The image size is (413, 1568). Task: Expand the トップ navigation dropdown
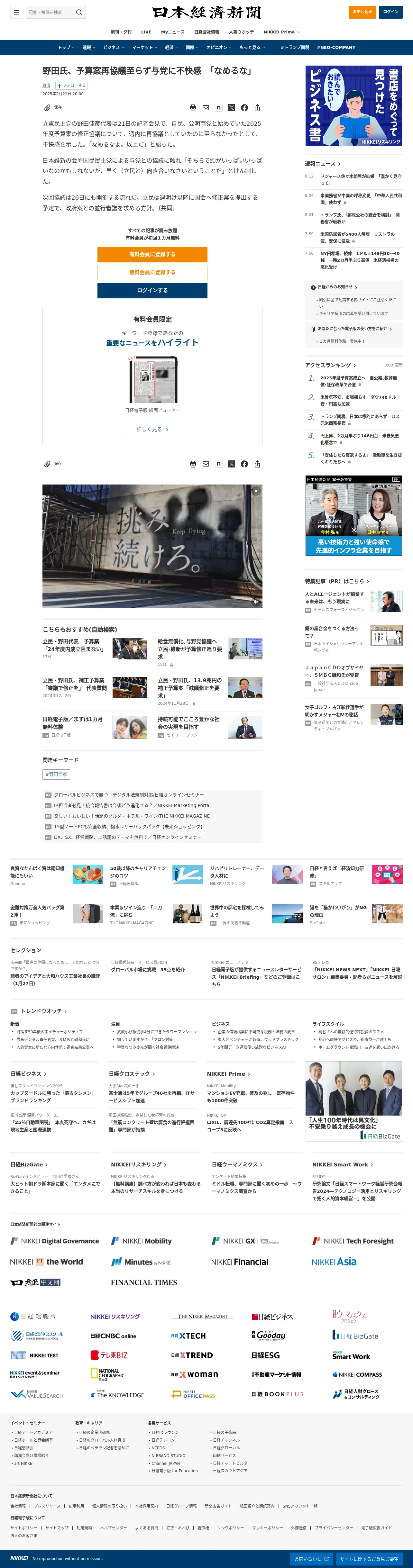(x=66, y=48)
